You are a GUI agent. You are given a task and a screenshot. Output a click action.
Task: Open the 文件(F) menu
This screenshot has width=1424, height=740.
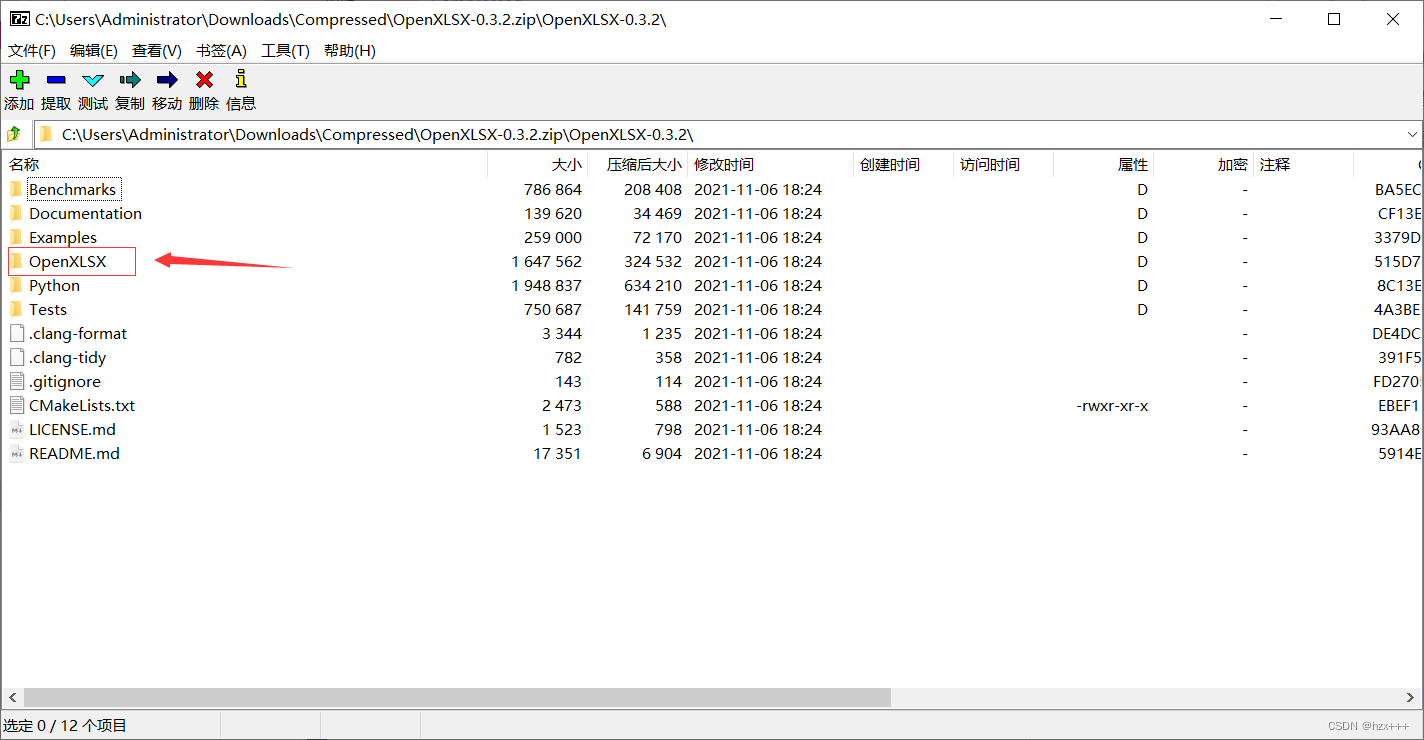pos(31,50)
